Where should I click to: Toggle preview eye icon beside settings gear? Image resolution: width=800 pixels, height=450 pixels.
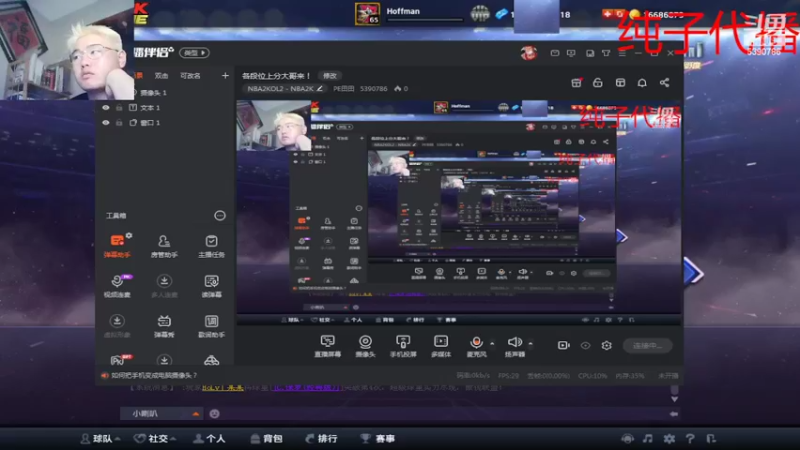tap(585, 345)
